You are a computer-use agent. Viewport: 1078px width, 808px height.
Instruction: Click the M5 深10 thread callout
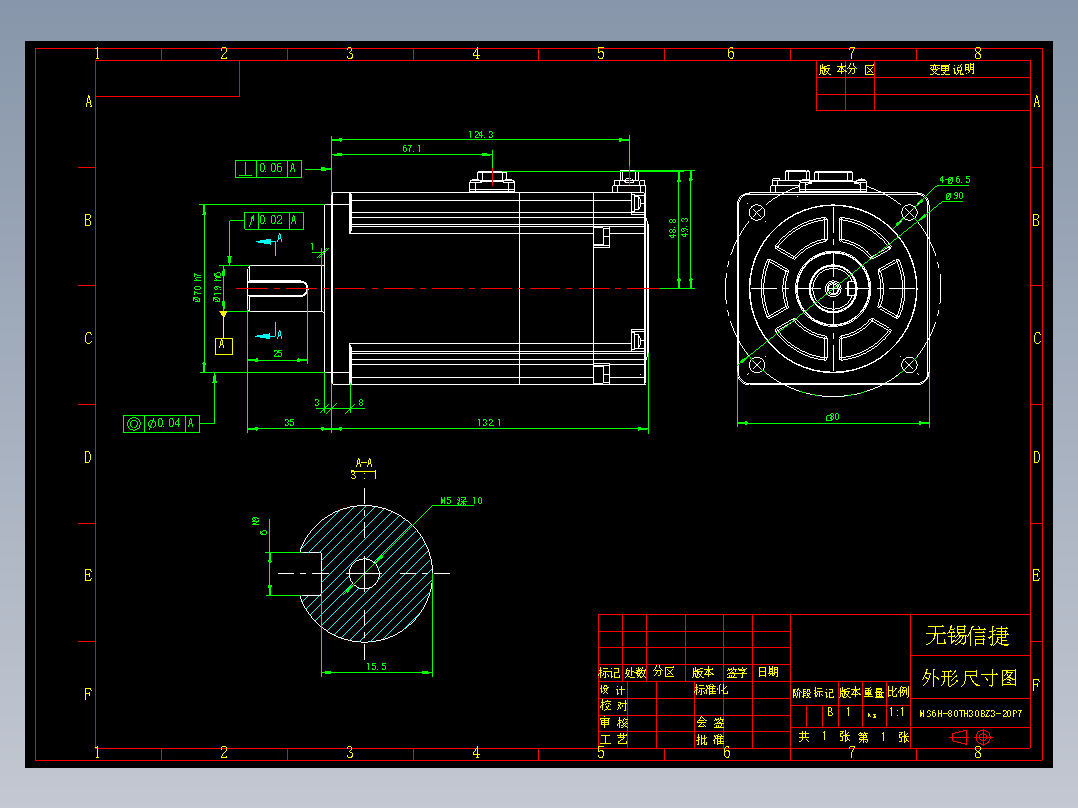pos(462,501)
